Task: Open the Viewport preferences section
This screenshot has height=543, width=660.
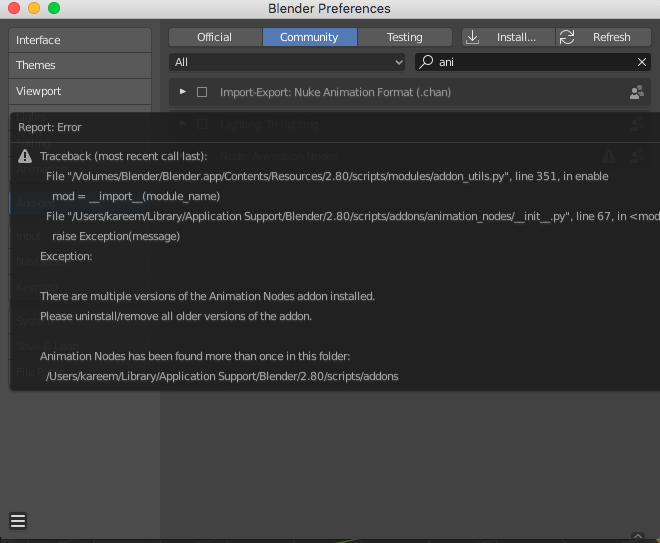Action: (x=80, y=91)
